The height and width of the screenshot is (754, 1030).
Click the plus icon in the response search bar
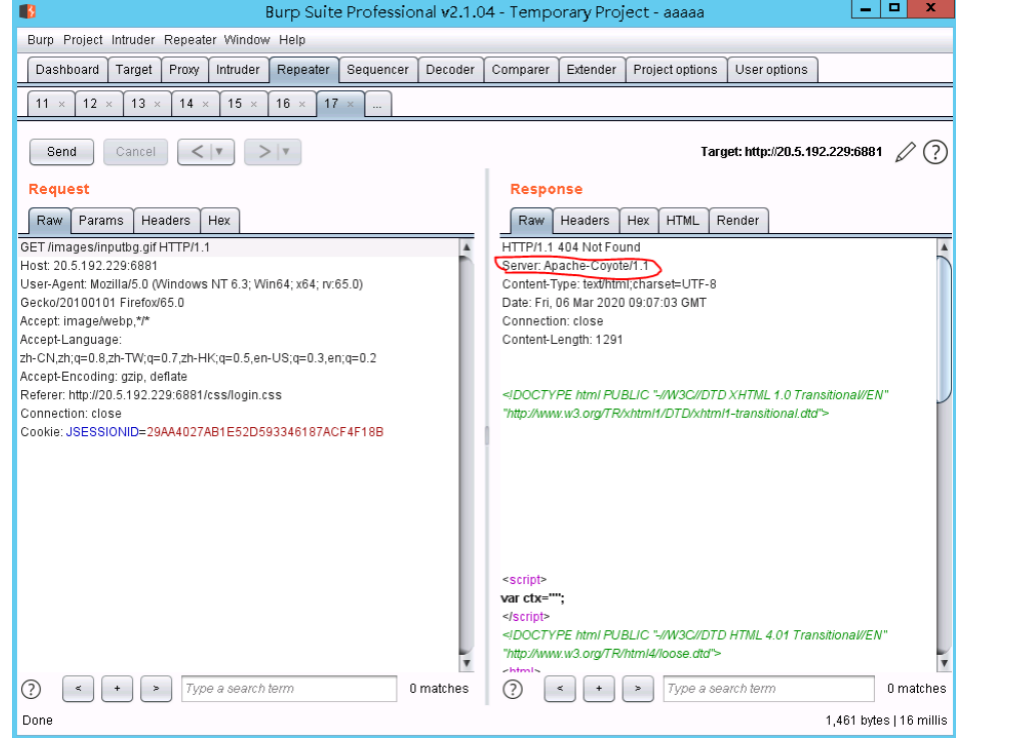click(598, 688)
